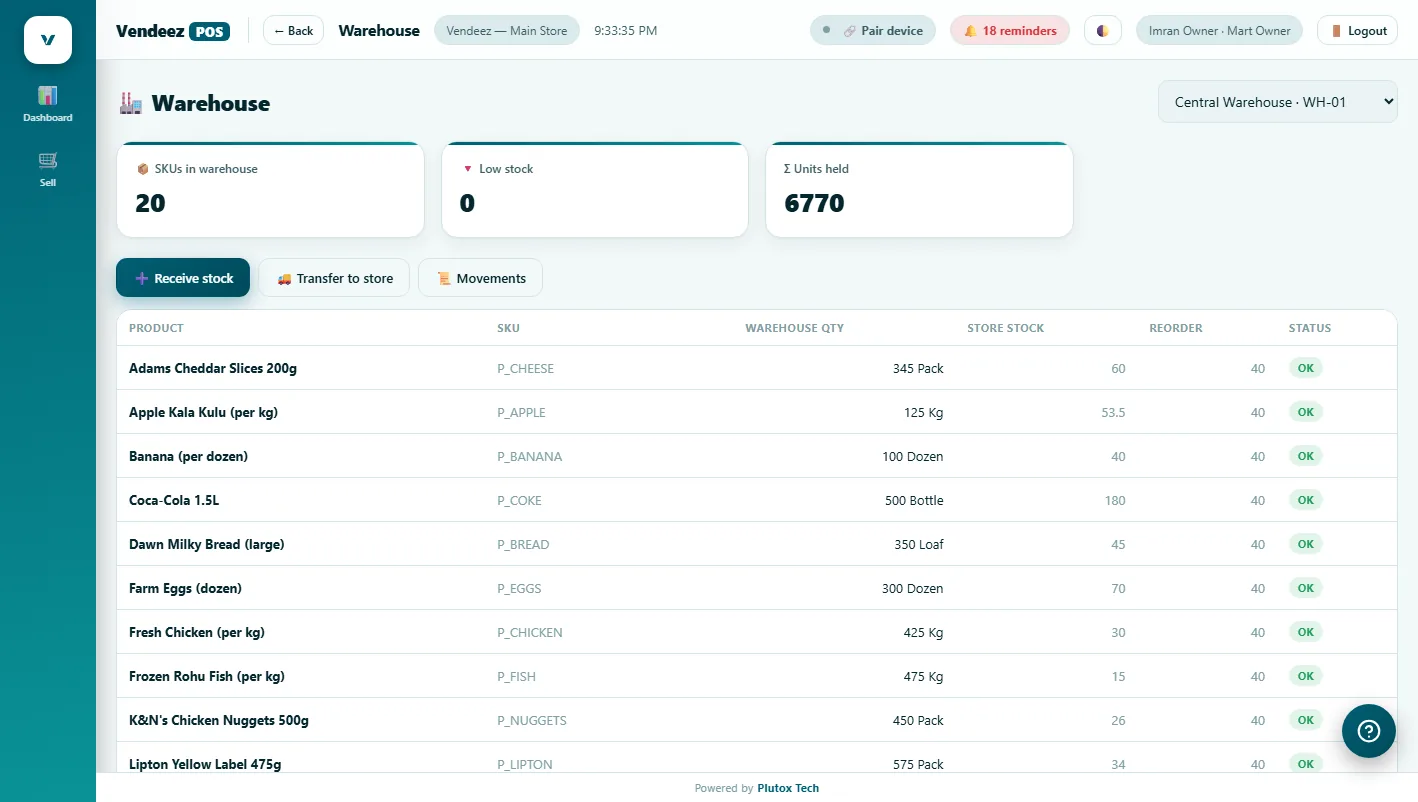Select Frozen Rohu Fish (per kg)
Screen dimensions: 1418x802
[x=207, y=676]
